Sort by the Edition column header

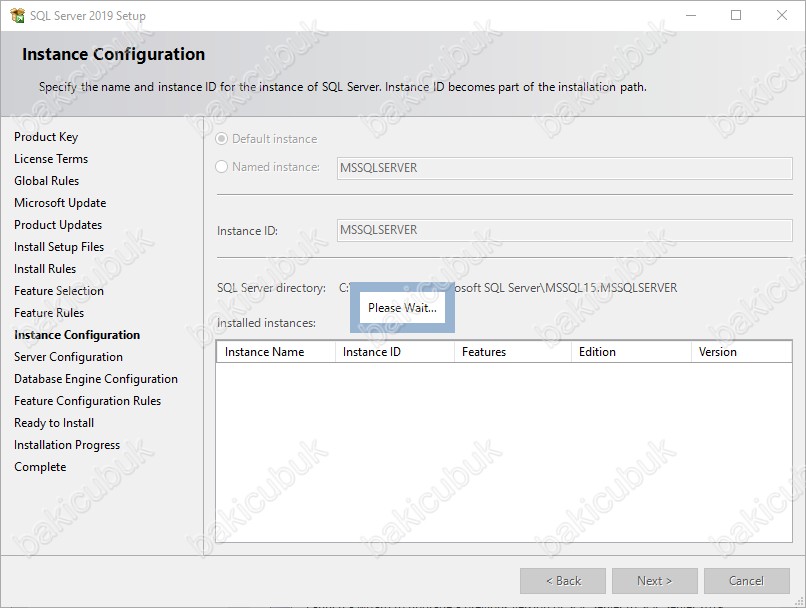tap(631, 352)
